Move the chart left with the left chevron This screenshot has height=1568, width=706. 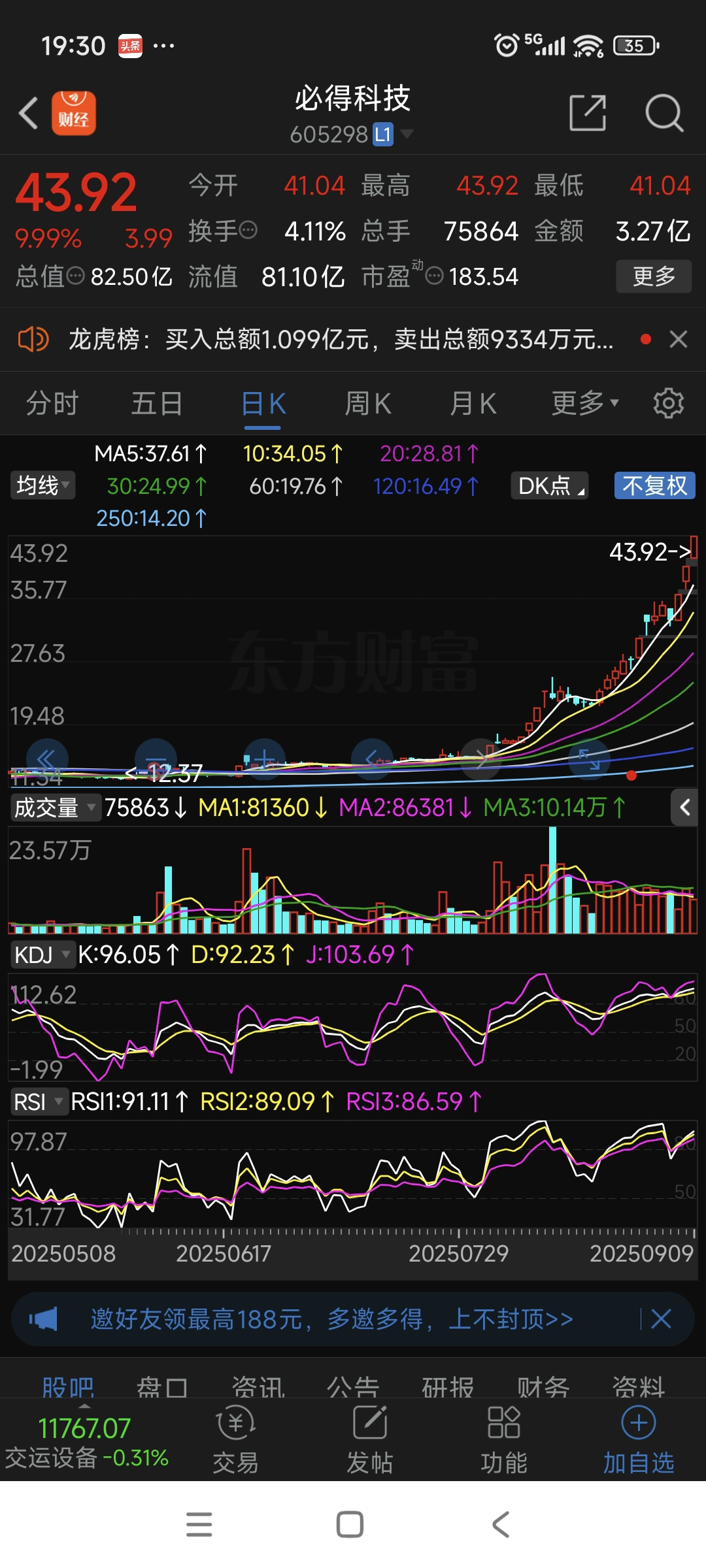(372, 759)
